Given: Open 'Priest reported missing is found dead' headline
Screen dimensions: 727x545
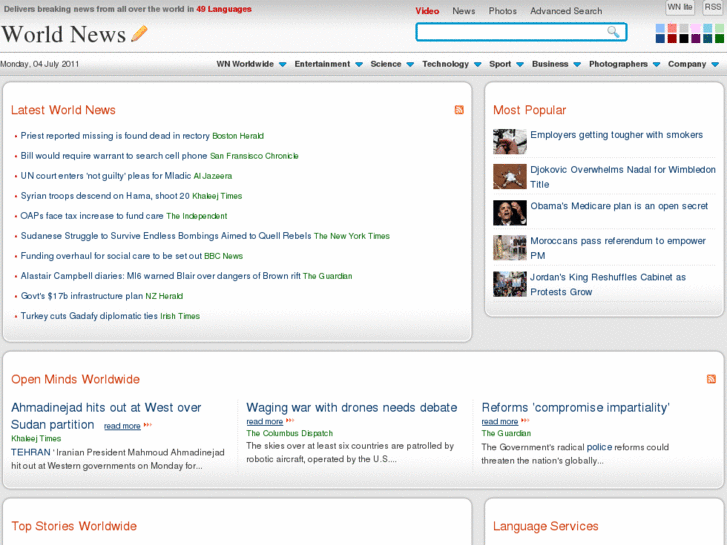Looking at the screenshot, I should click(115, 136).
